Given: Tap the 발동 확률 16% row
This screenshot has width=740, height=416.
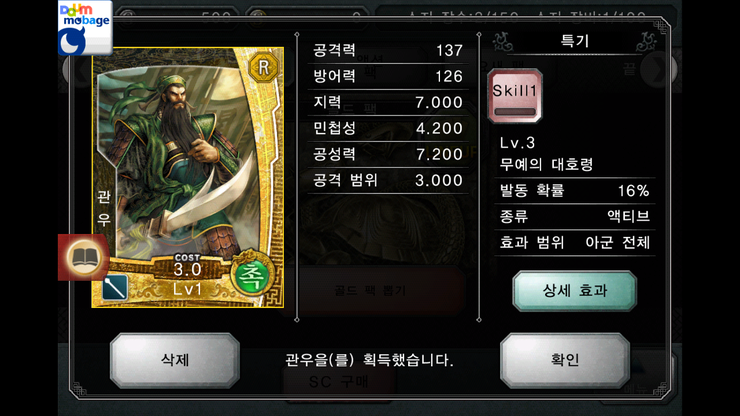Looking at the screenshot, I should point(574,191).
